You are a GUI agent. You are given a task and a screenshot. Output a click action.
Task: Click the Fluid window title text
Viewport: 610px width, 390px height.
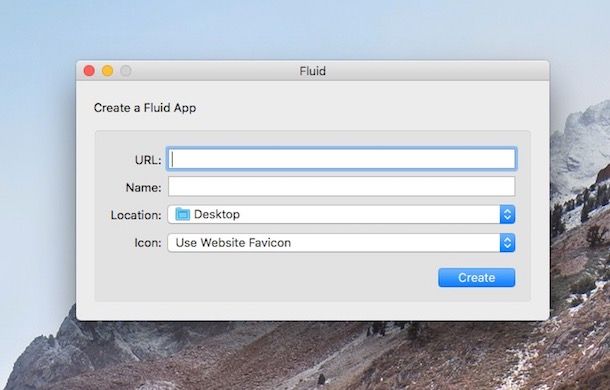click(312, 71)
